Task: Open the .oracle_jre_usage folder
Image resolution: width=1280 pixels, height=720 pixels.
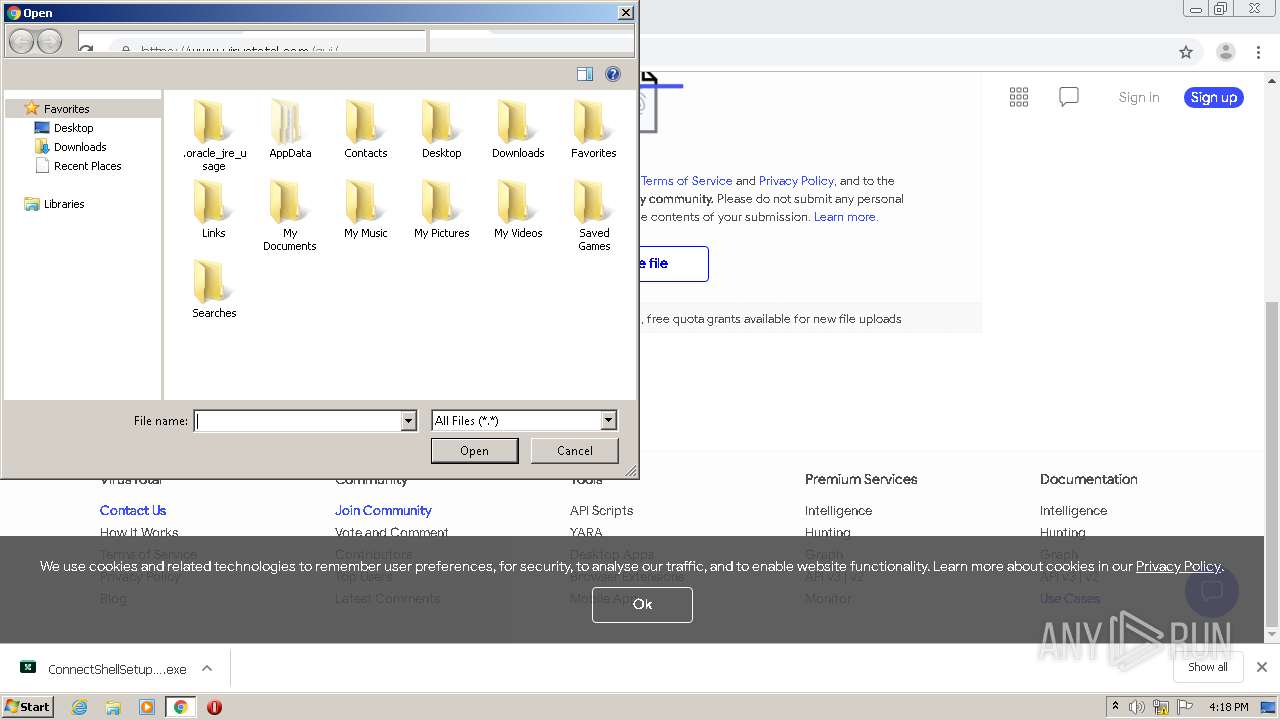Action: [214, 135]
